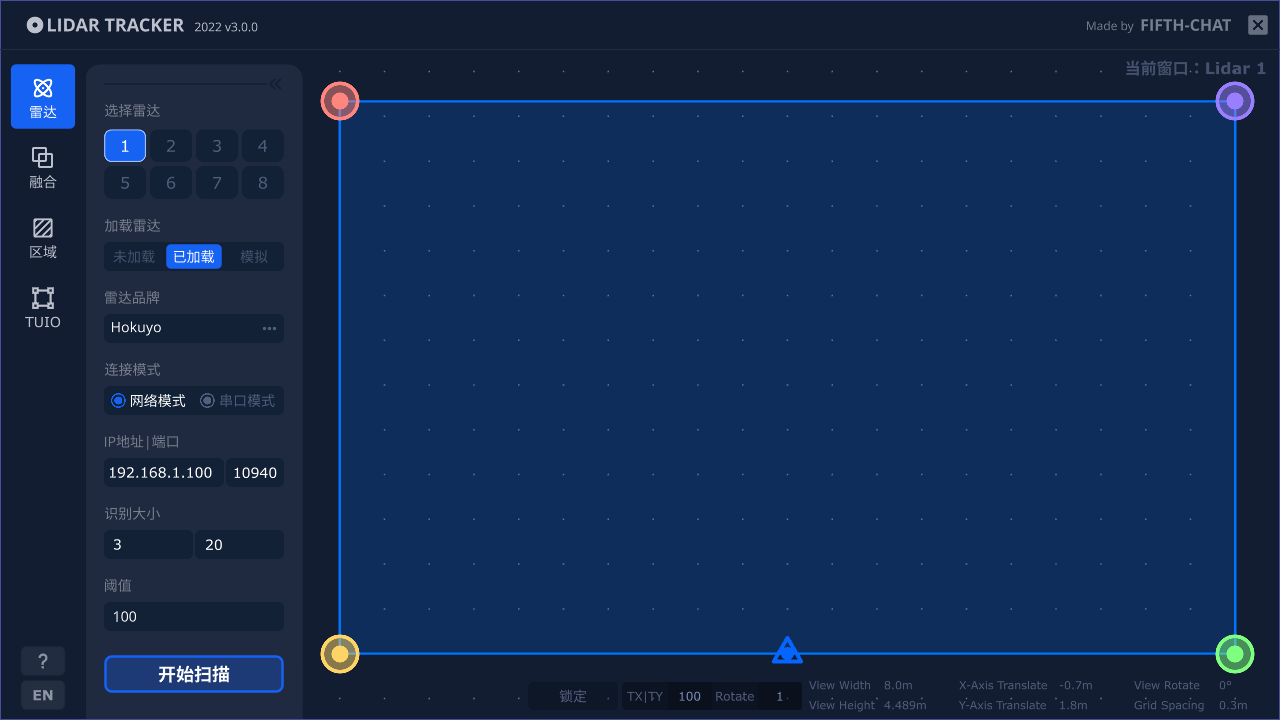Open the 融合 (Fusion) panel
The image size is (1280, 720).
tap(42, 167)
